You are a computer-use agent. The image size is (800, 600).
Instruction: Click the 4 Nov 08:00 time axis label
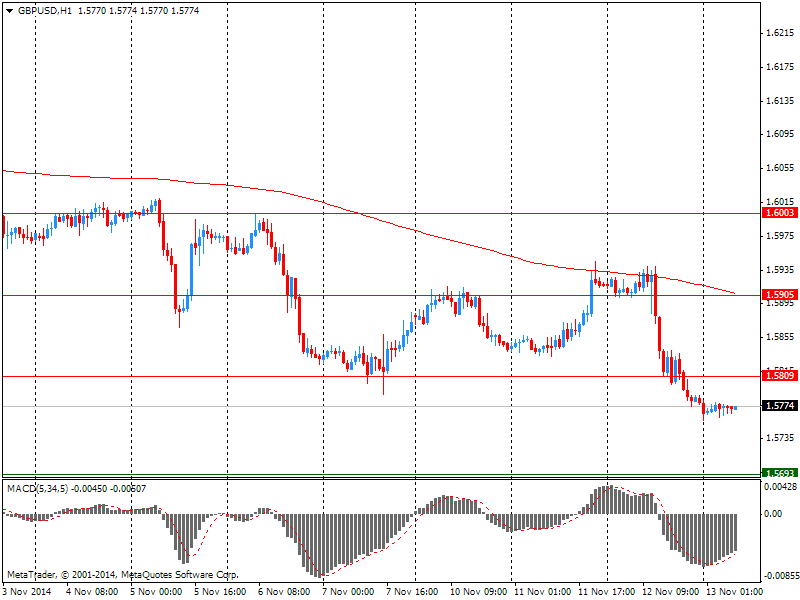point(92,591)
